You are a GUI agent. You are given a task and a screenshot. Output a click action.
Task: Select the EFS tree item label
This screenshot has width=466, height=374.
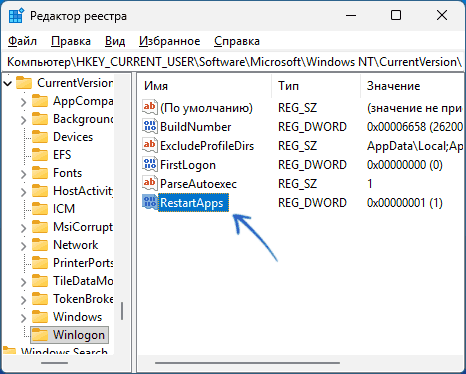click(62, 155)
